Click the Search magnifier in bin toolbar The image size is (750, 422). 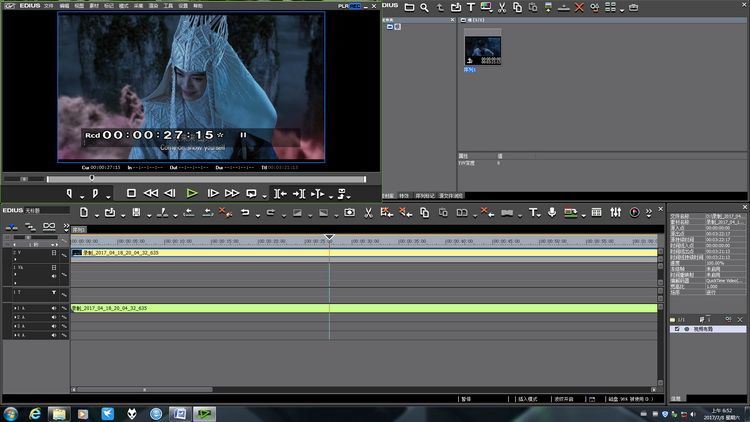424,7
